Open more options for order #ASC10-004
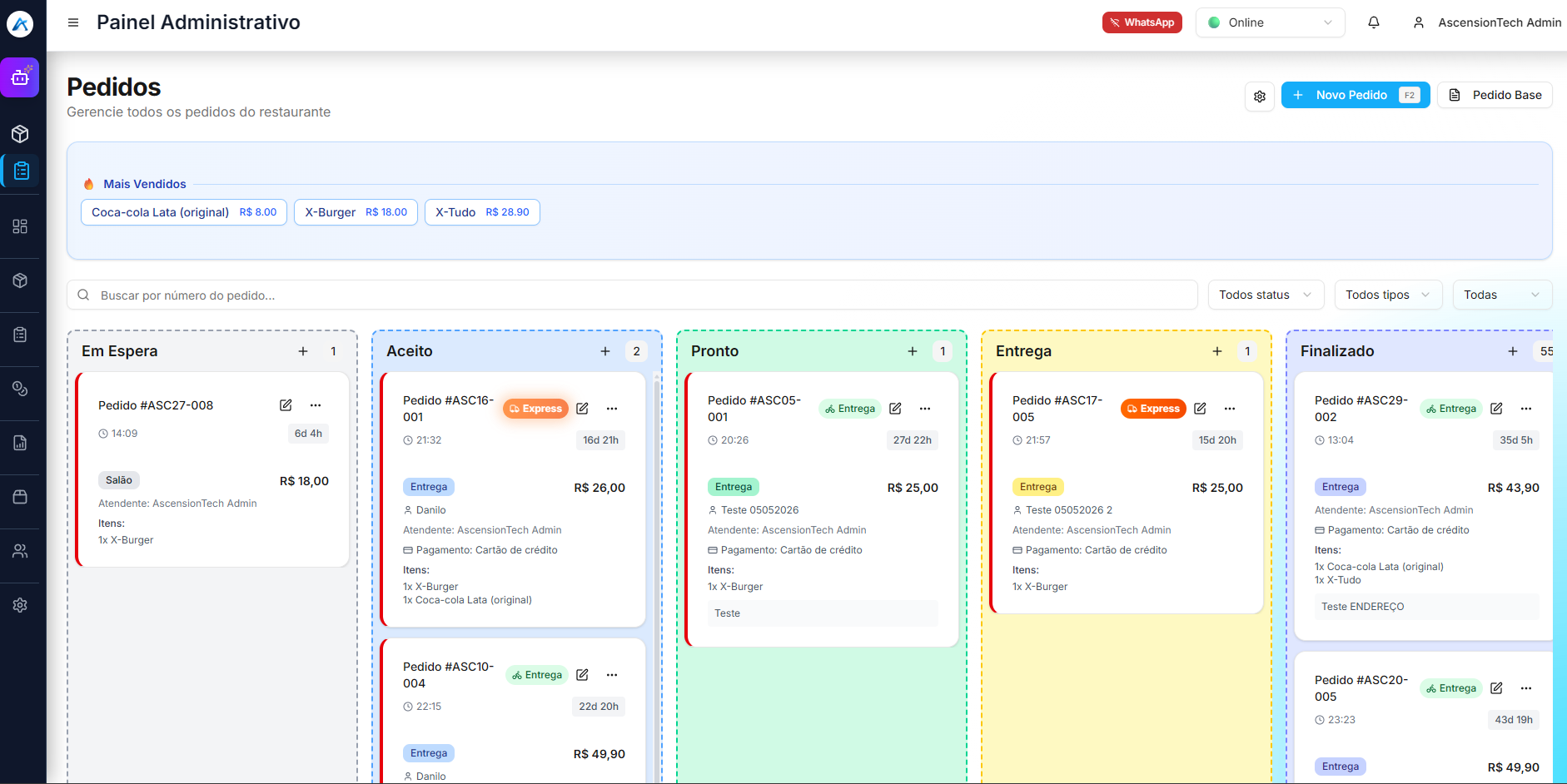 pos(612,675)
